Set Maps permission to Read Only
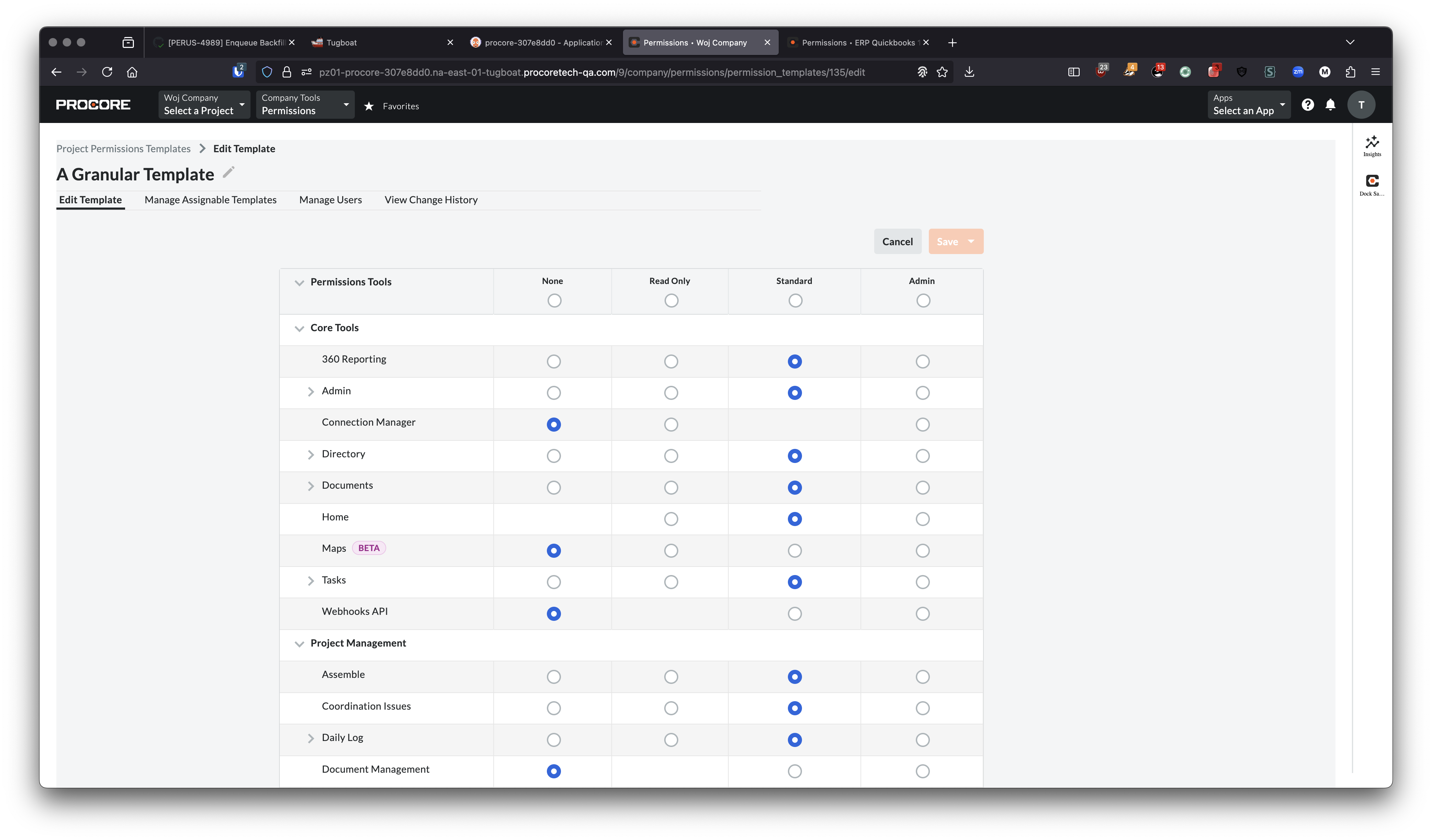Screen dimensions: 1432x840 coord(671,551)
